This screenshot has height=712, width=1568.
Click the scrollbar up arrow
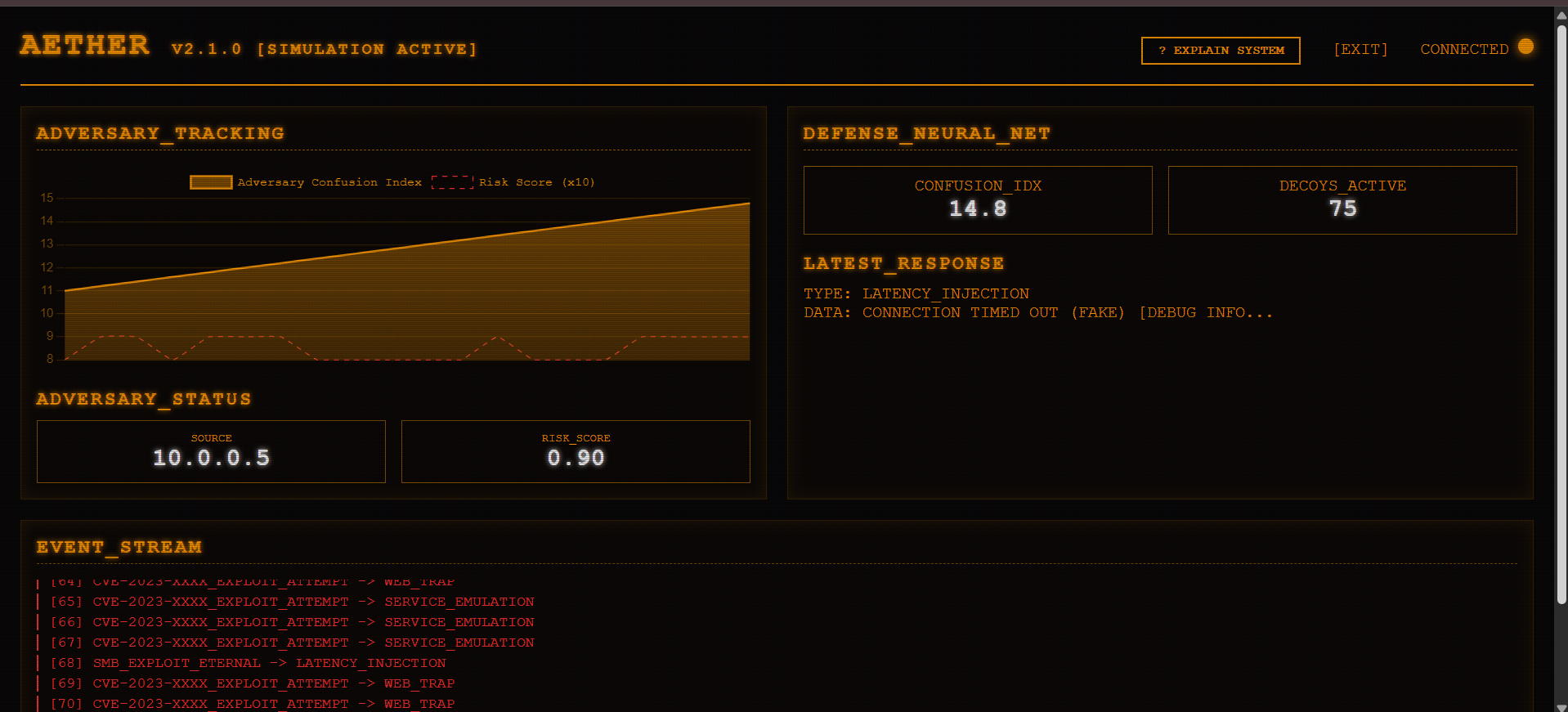pyautogui.click(x=1561, y=14)
